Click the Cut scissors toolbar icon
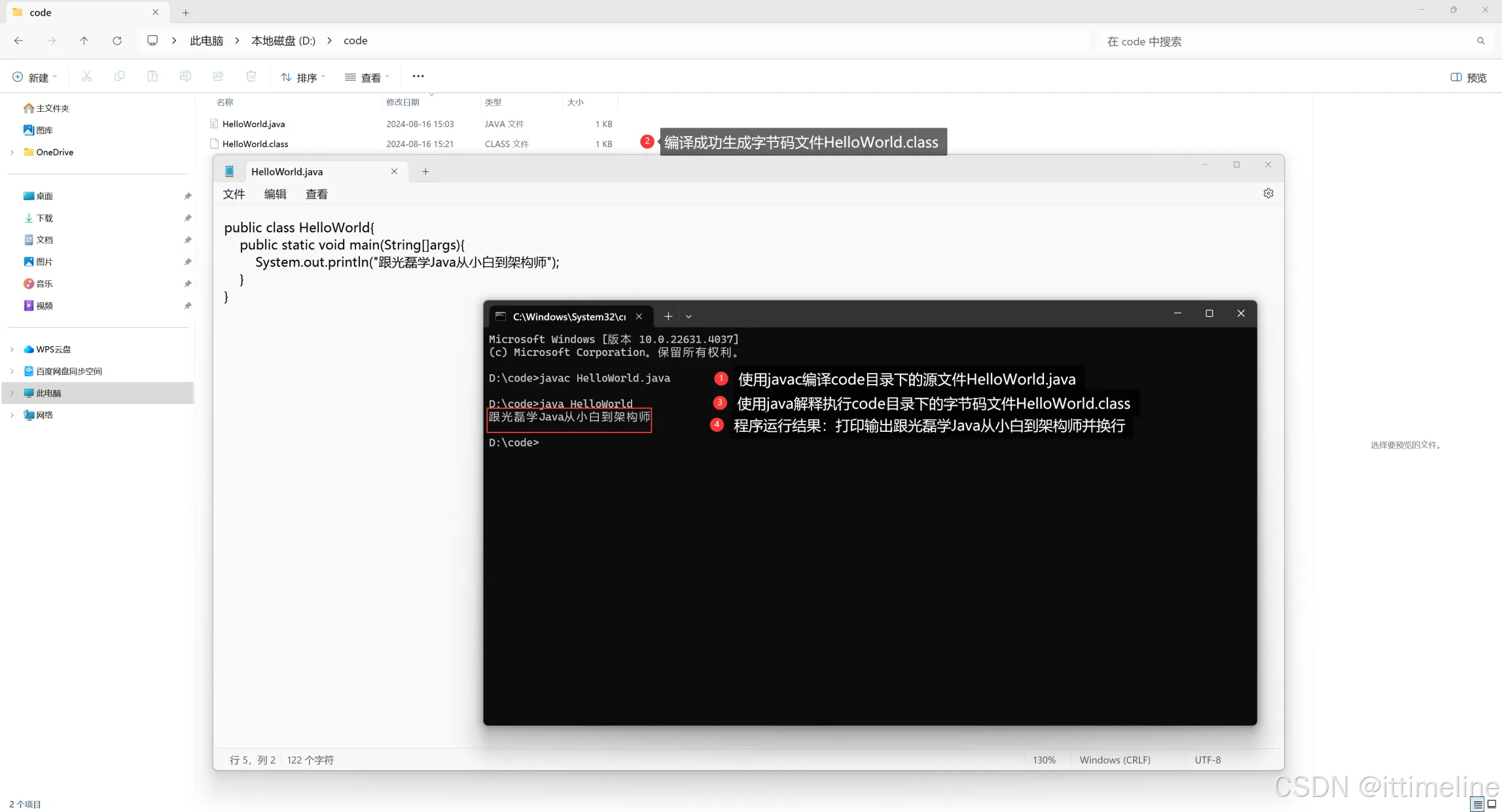The width and height of the screenshot is (1502, 812). point(86,77)
